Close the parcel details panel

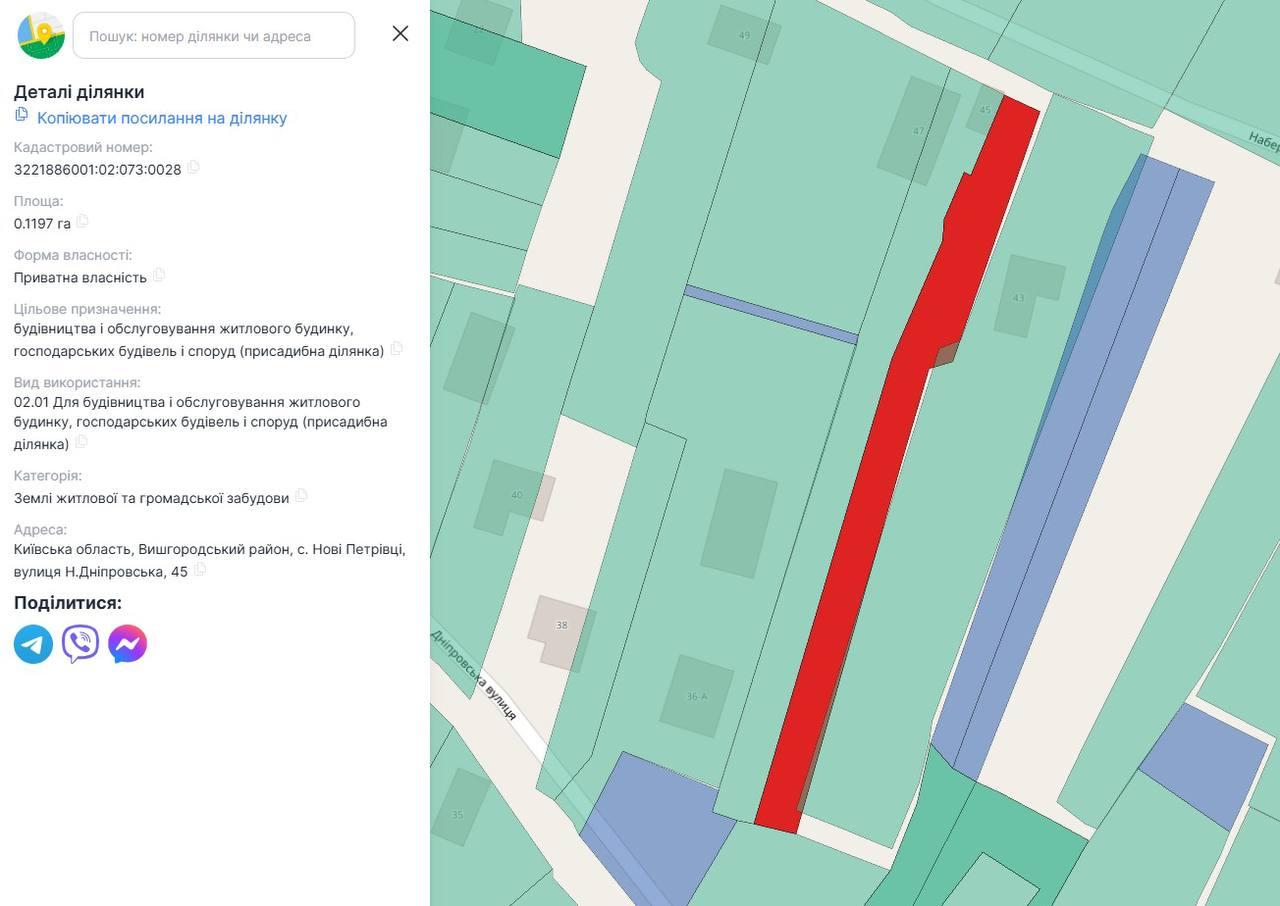400,34
